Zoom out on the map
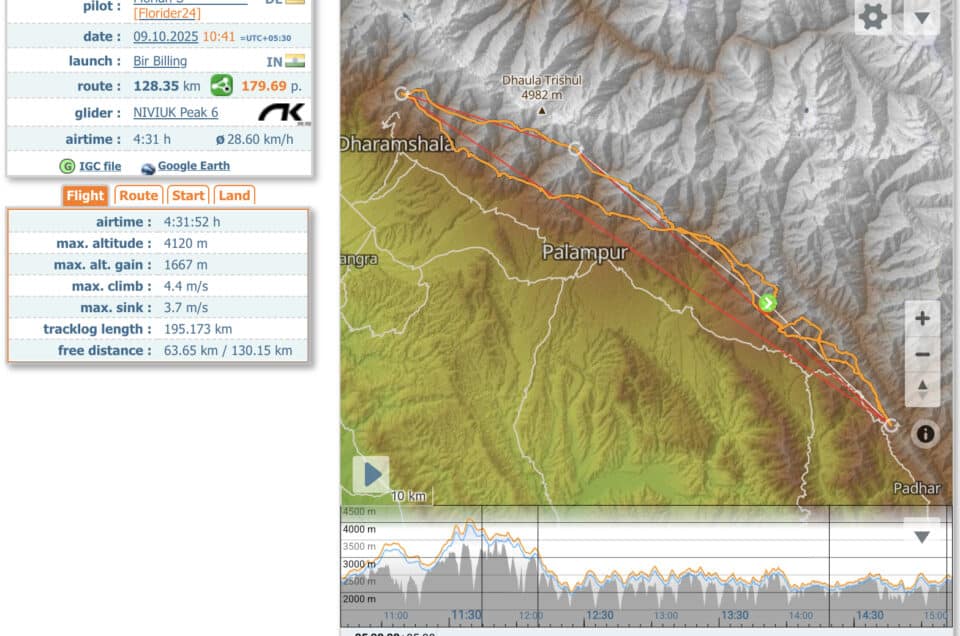 [x=922, y=354]
